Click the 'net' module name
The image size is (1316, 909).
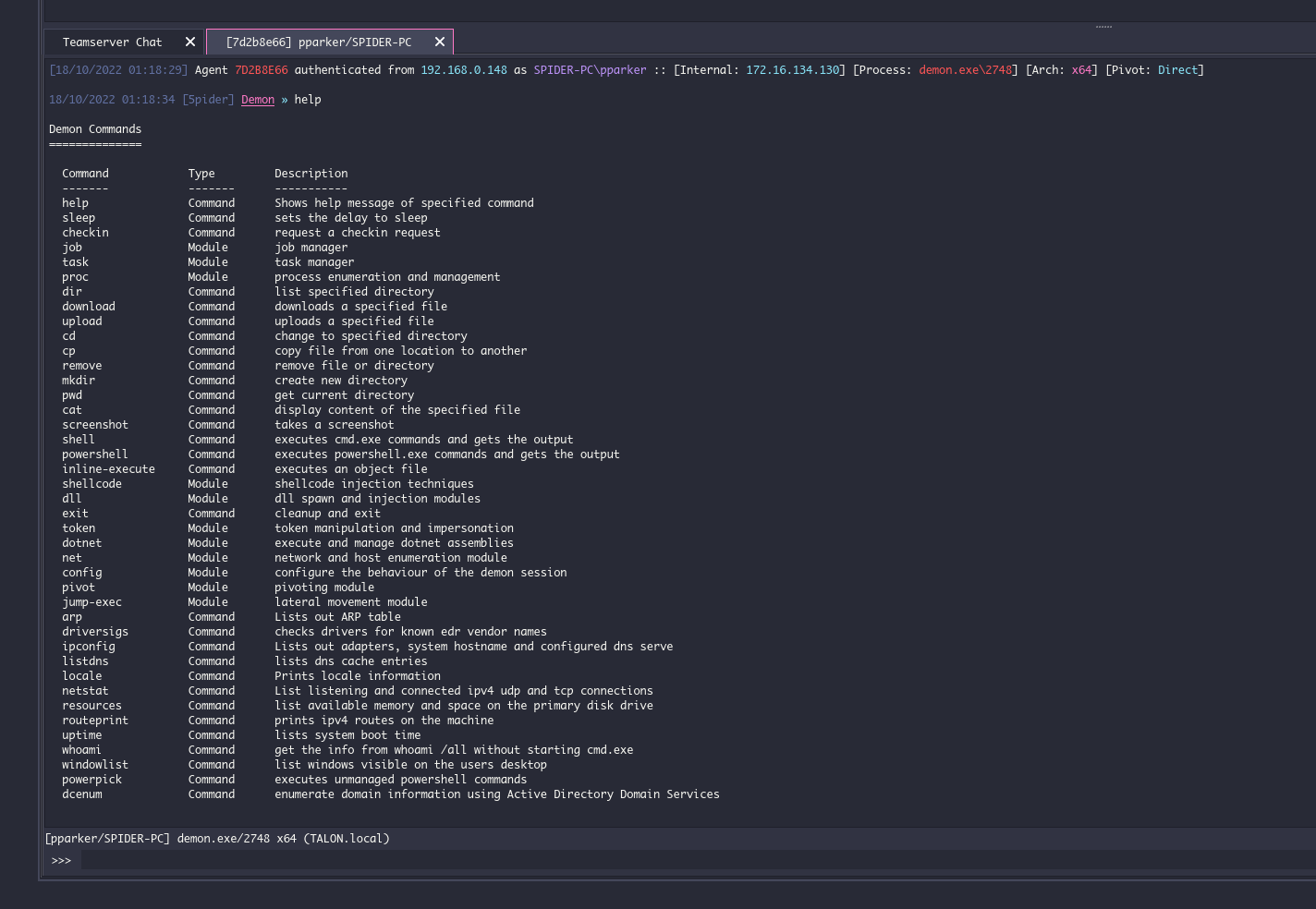click(x=72, y=558)
